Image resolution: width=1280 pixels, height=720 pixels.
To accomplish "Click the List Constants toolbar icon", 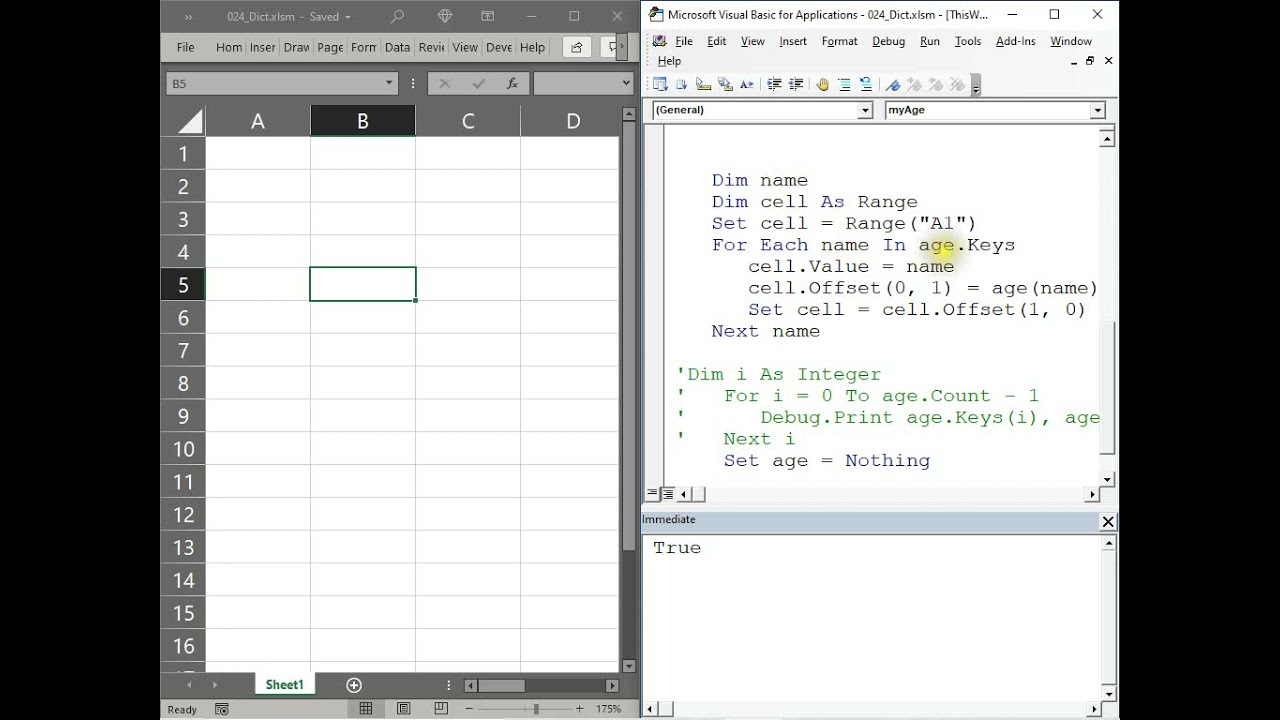I will coord(682,85).
